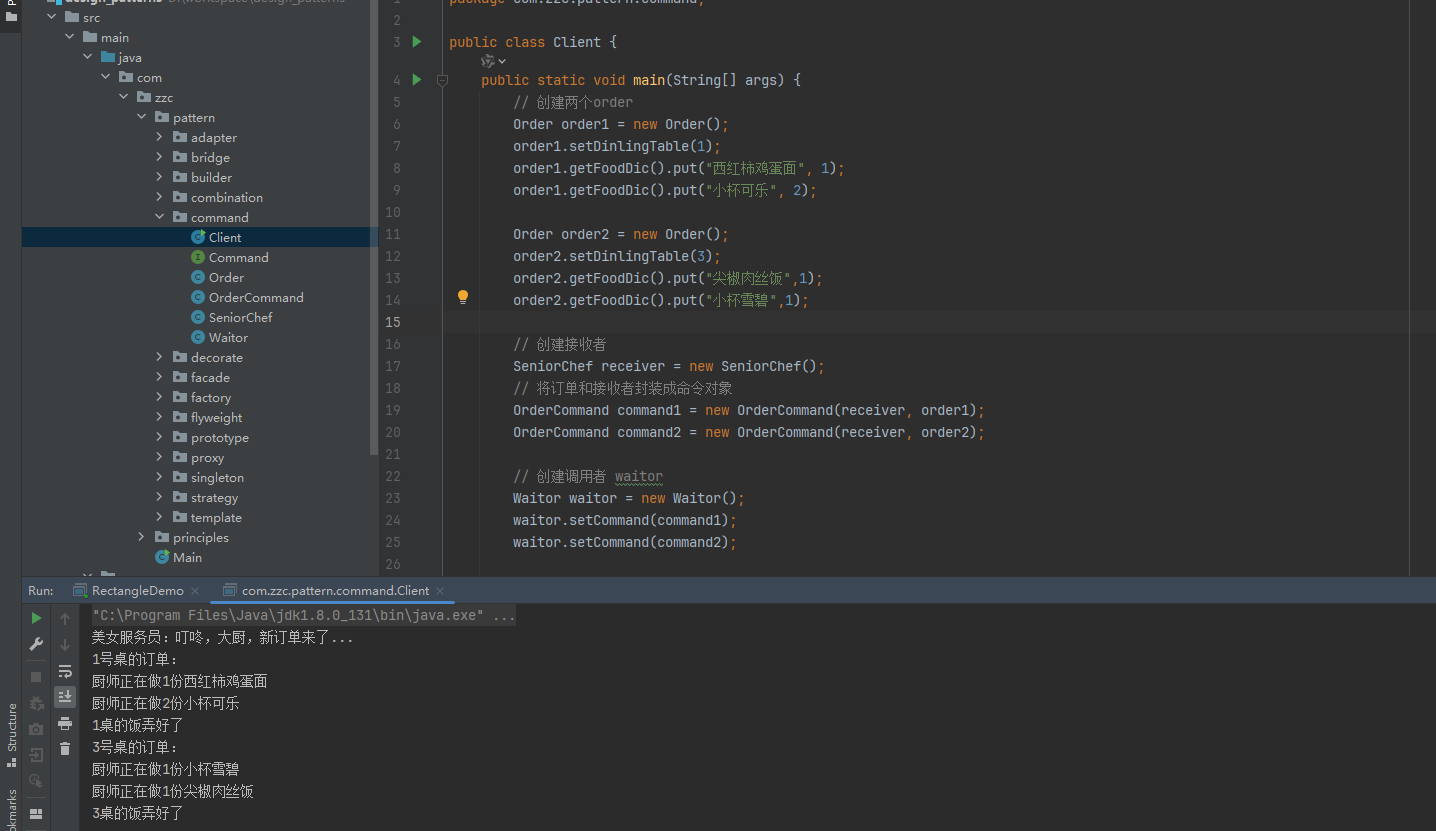Expand the principles package
Image resolution: width=1436 pixels, height=831 pixels.
[x=141, y=537]
